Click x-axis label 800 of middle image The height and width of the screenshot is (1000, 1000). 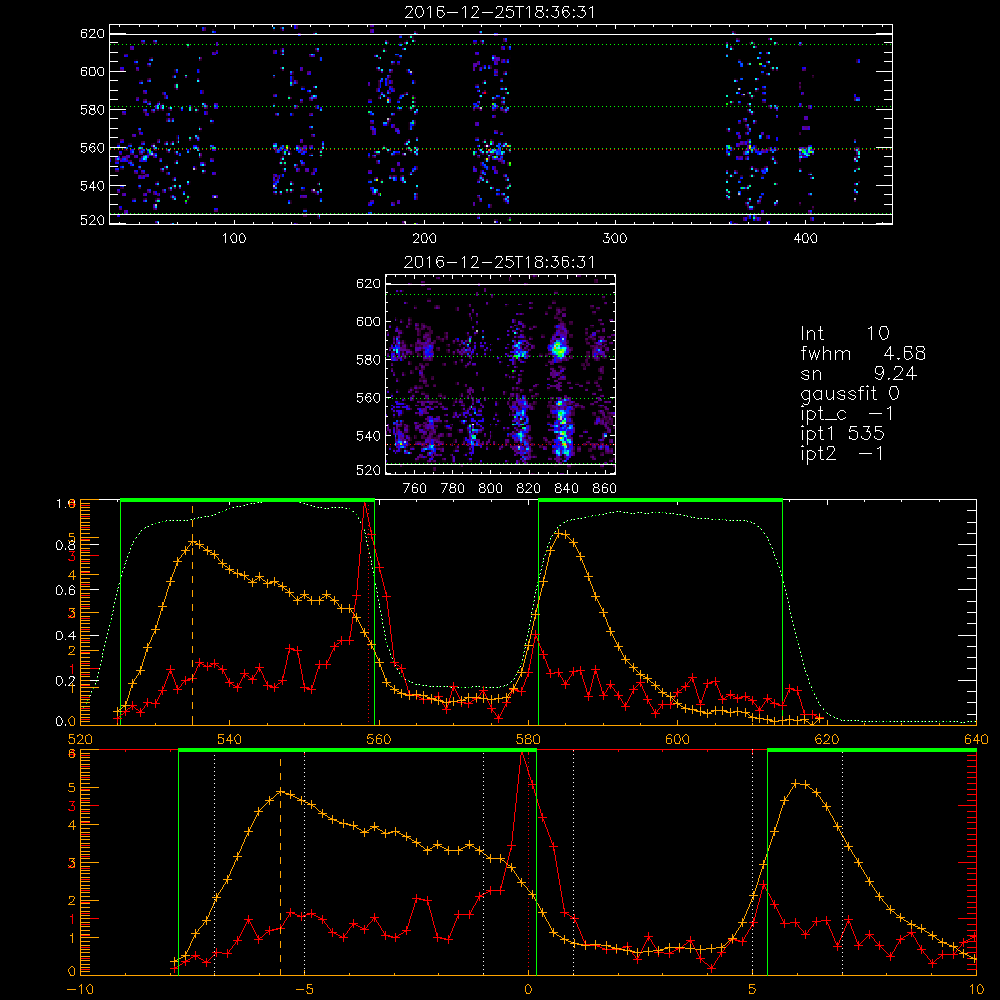coord(490,489)
